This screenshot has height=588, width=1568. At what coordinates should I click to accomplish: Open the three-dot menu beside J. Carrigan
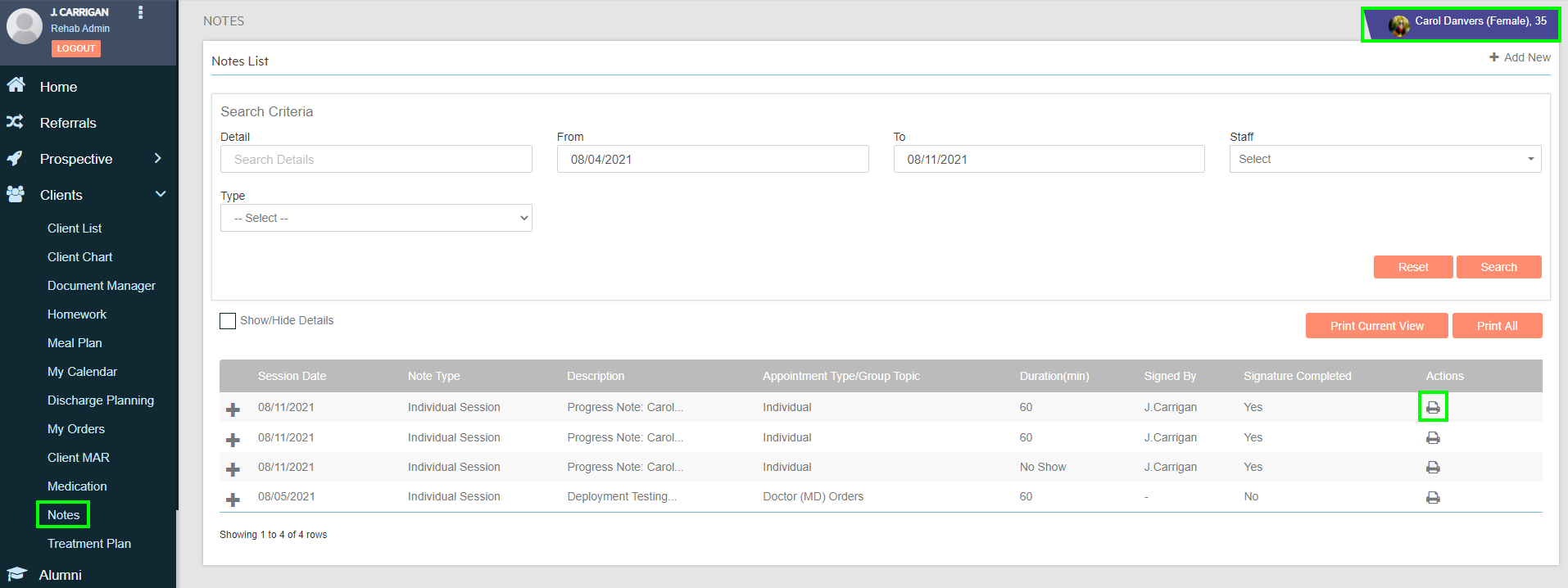(141, 12)
